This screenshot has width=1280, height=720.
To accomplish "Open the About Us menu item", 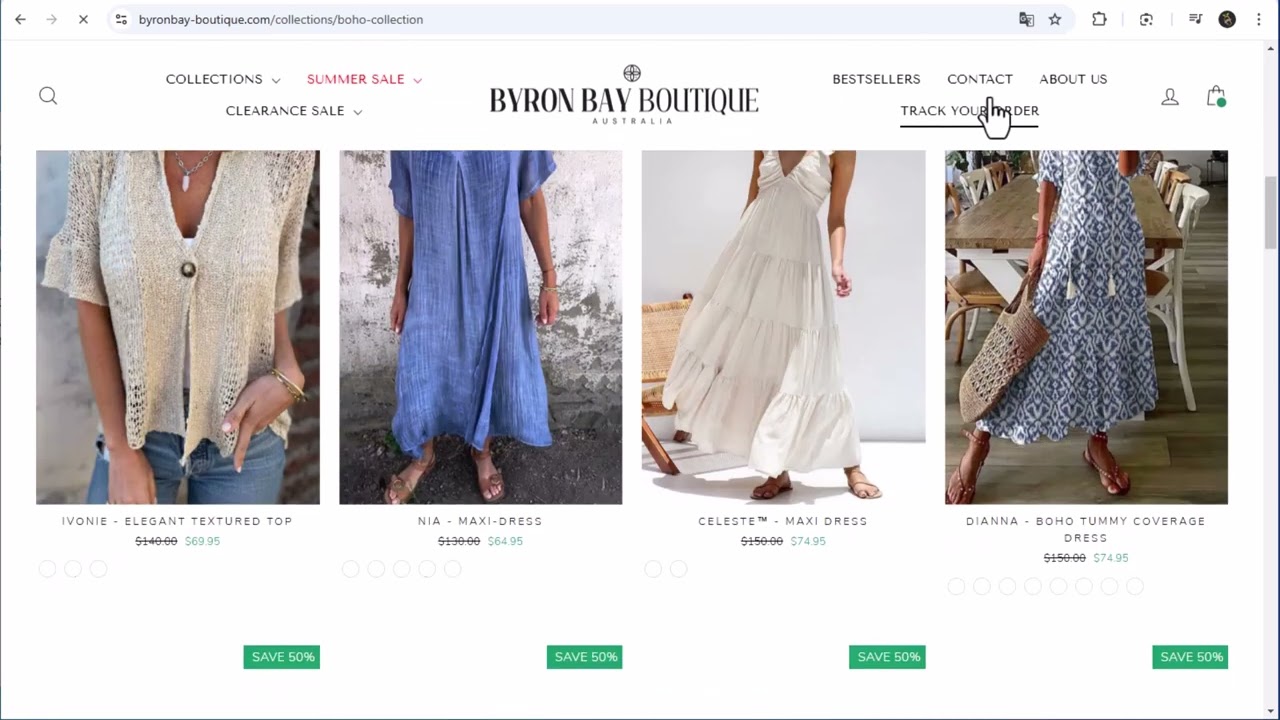I will coord(1073,79).
